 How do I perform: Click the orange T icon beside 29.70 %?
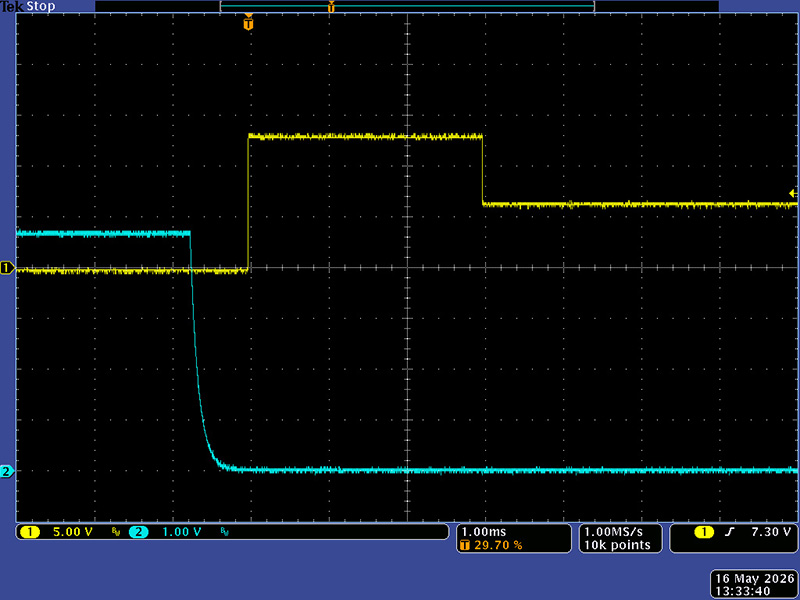464,545
